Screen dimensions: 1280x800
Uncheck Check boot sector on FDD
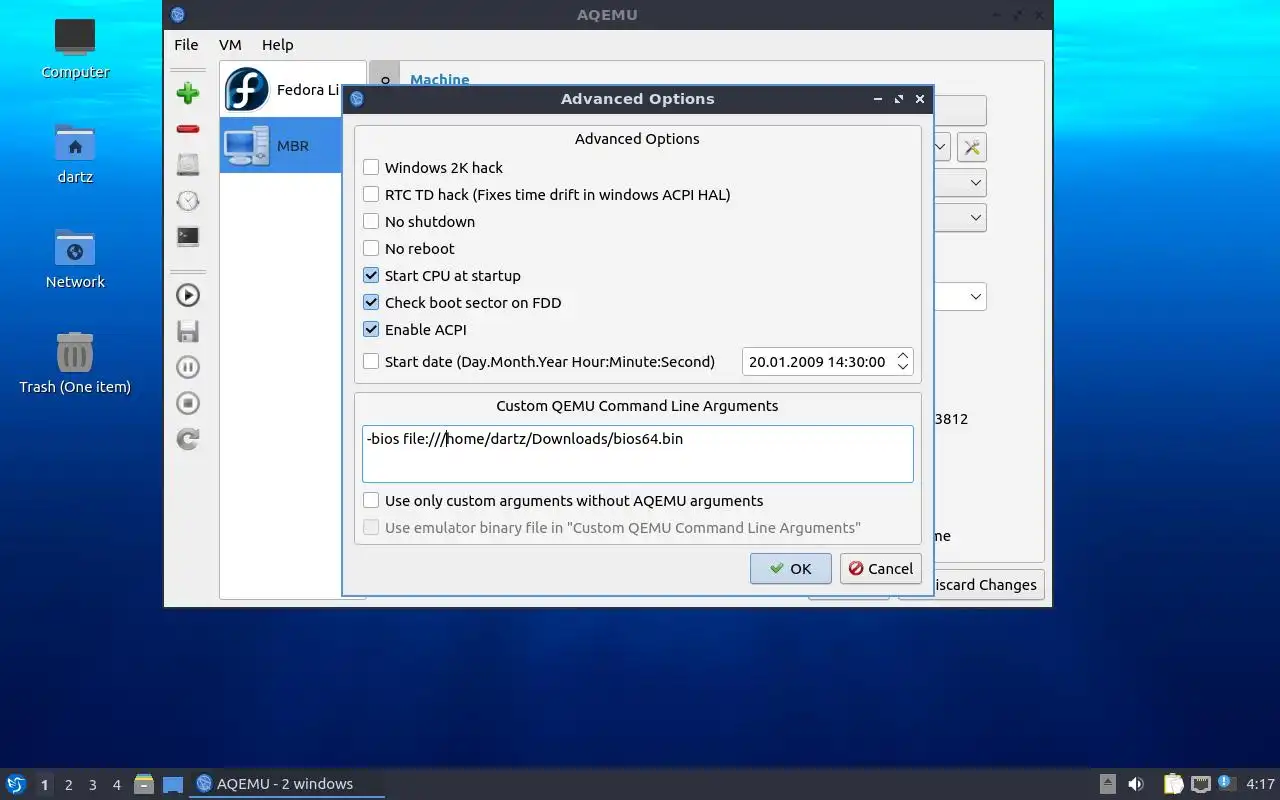[371, 303]
